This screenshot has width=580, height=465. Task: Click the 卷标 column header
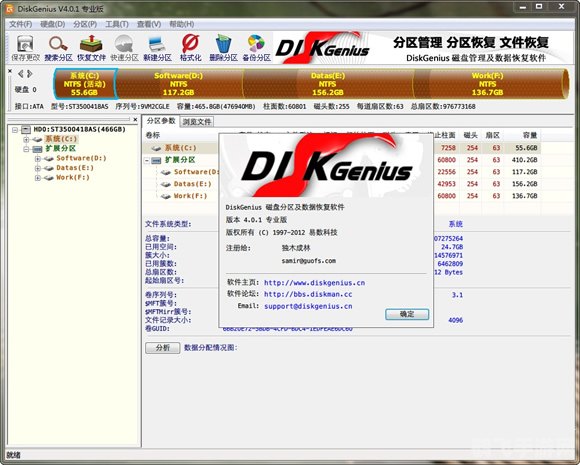tap(153, 135)
